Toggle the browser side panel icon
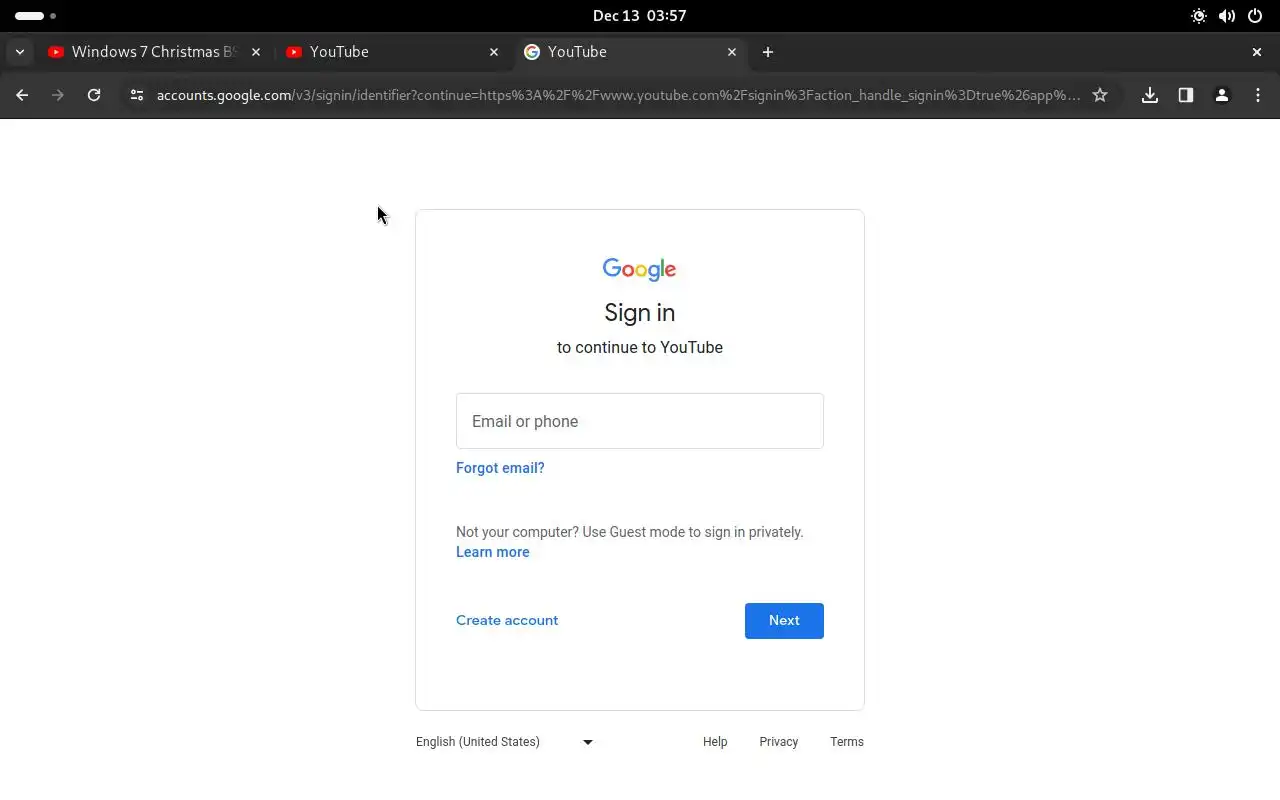 (1186, 95)
